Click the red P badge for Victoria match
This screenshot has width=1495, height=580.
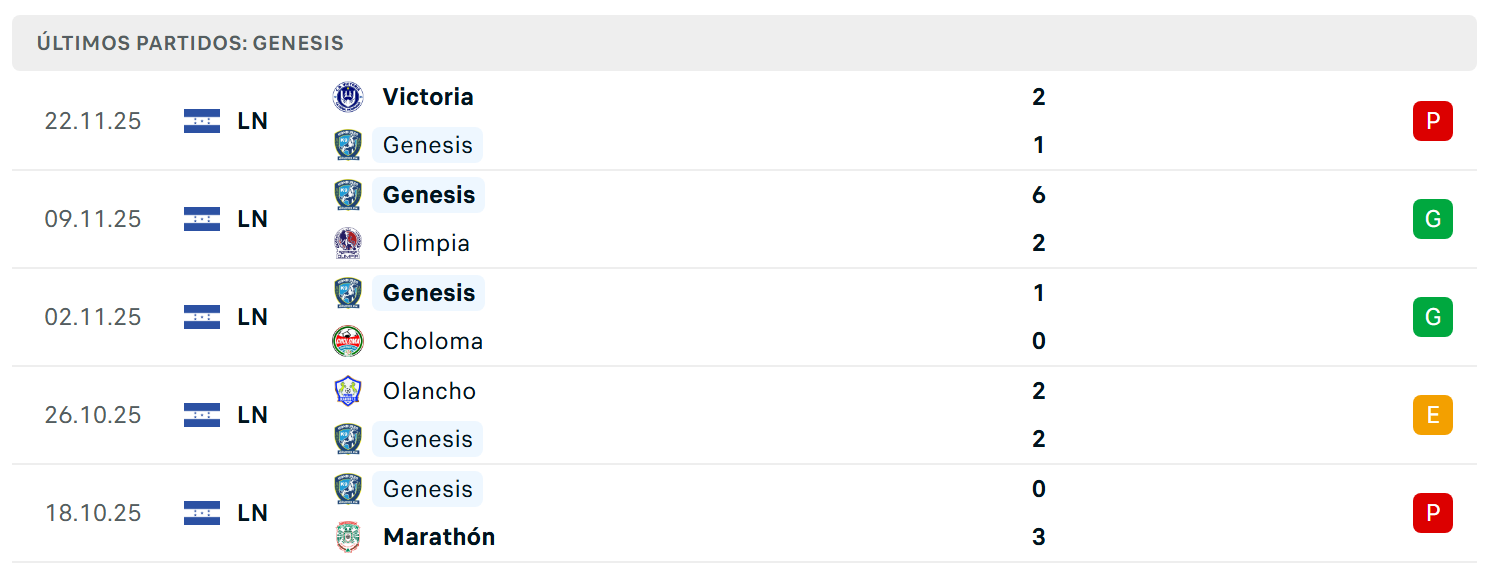[x=1432, y=121]
